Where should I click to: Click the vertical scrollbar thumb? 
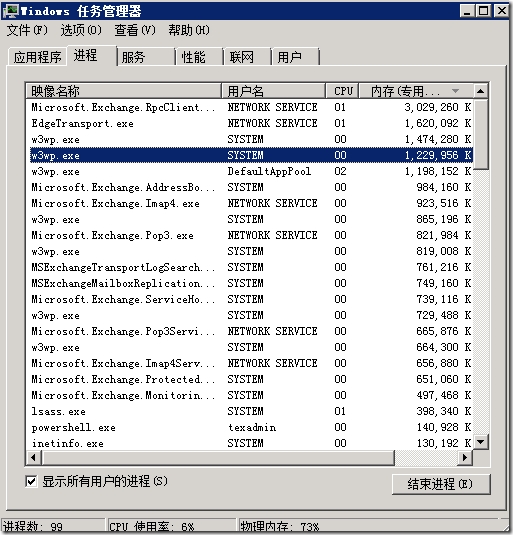point(481,134)
